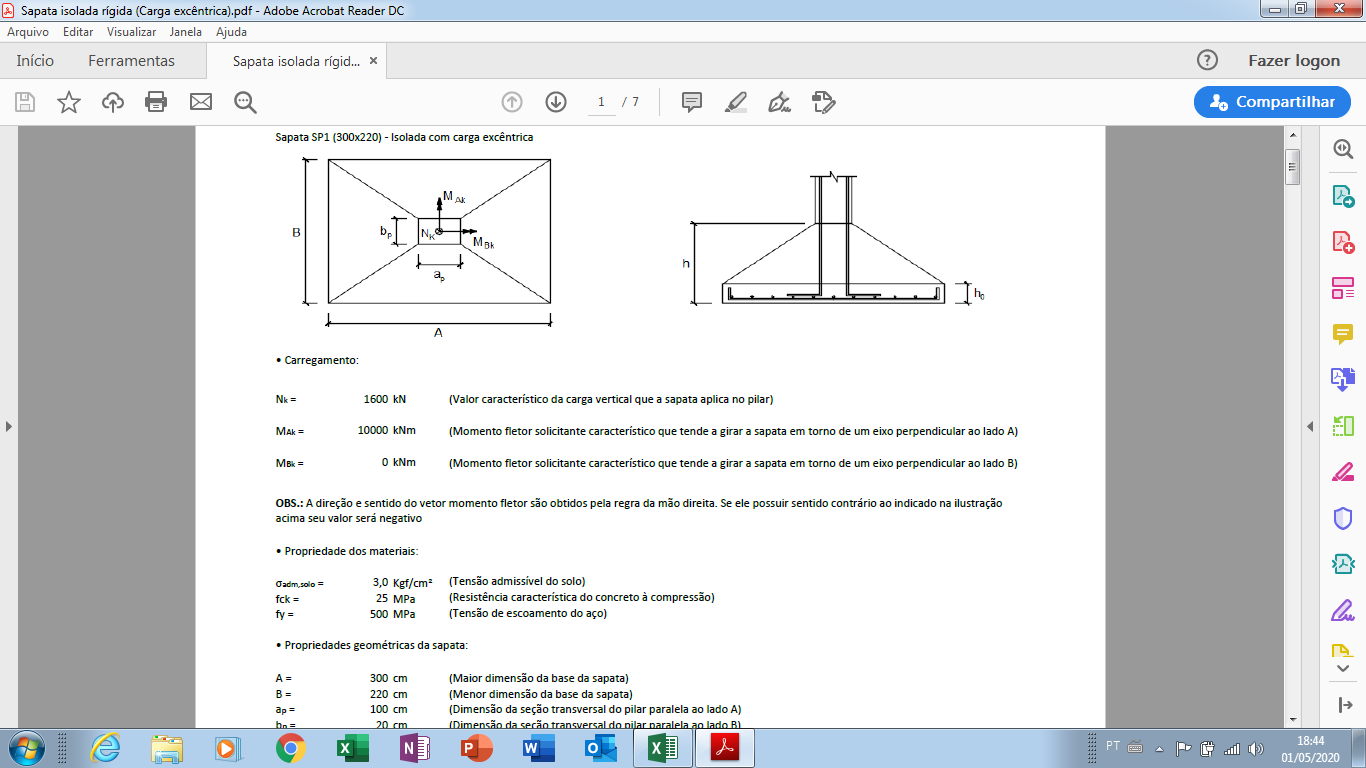Print the document with printer icon

click(x=156, y=102)
